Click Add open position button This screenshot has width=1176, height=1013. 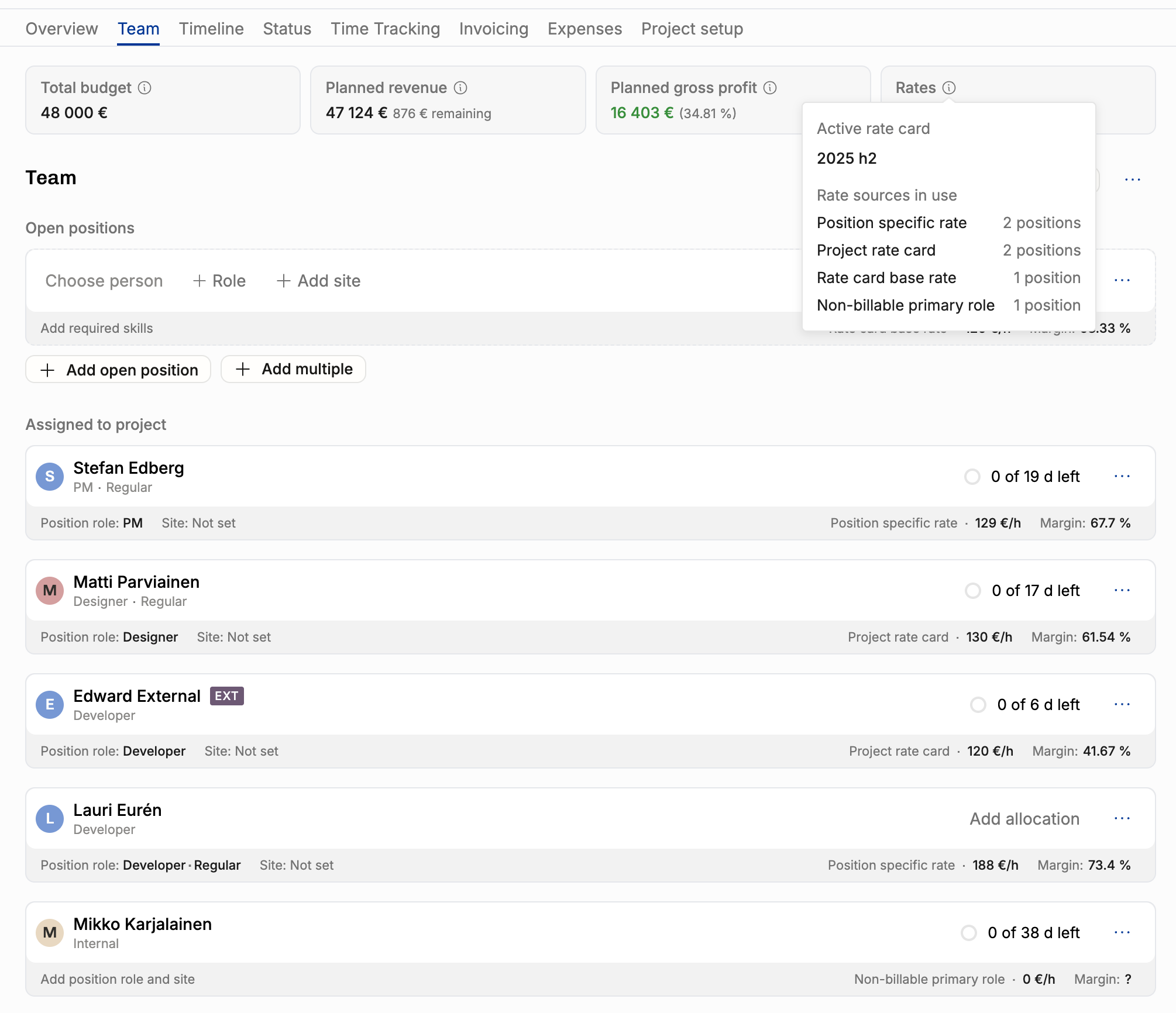coord(118,370)
